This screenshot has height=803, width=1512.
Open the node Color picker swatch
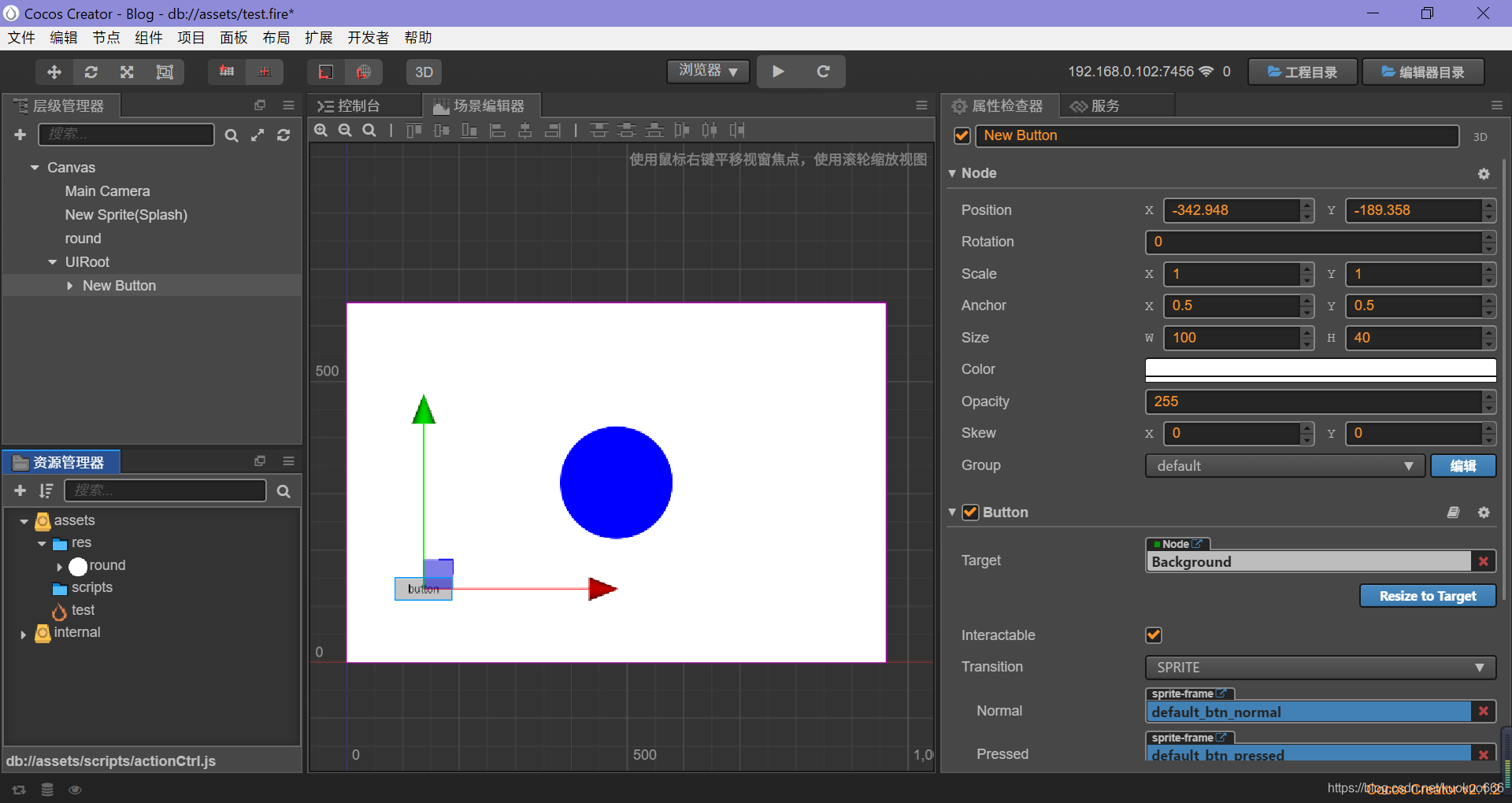(1321, 369)
